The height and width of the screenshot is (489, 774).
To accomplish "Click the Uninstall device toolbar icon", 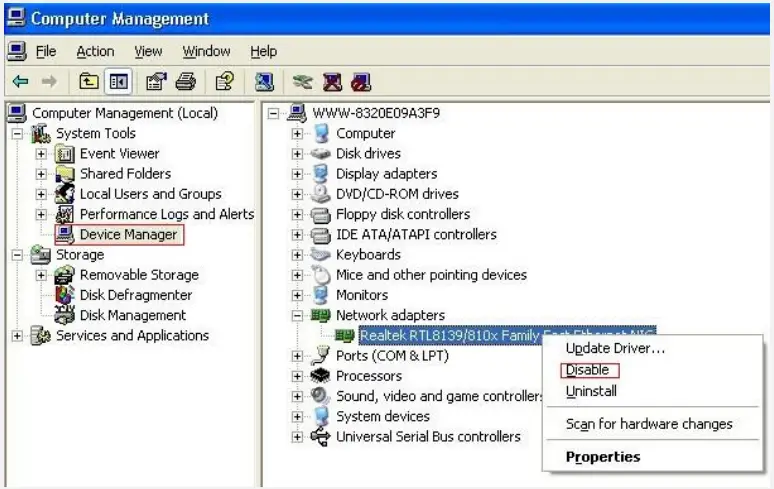I will pos(332,81).
